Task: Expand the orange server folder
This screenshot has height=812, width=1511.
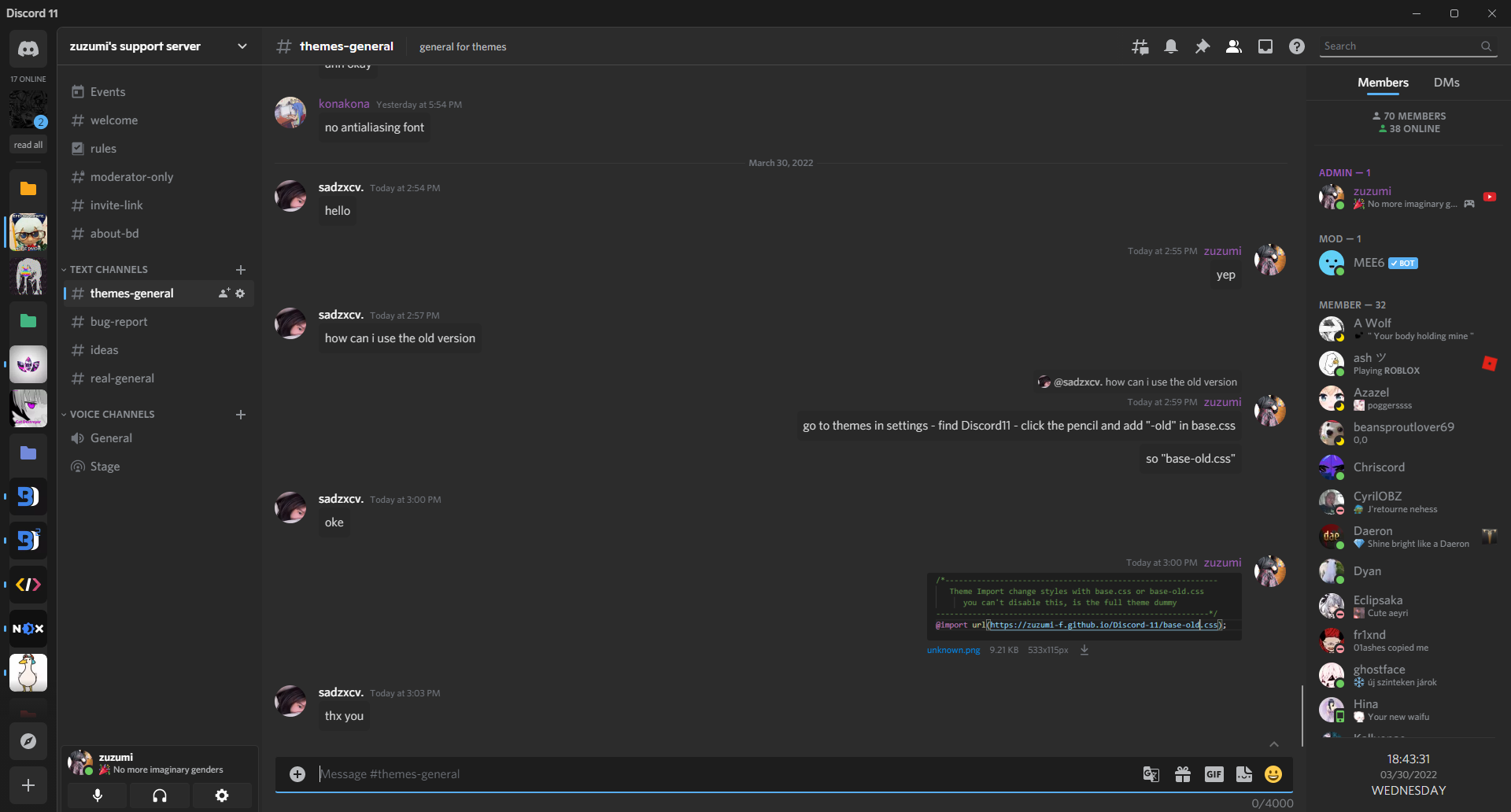Action: [28, 189]
